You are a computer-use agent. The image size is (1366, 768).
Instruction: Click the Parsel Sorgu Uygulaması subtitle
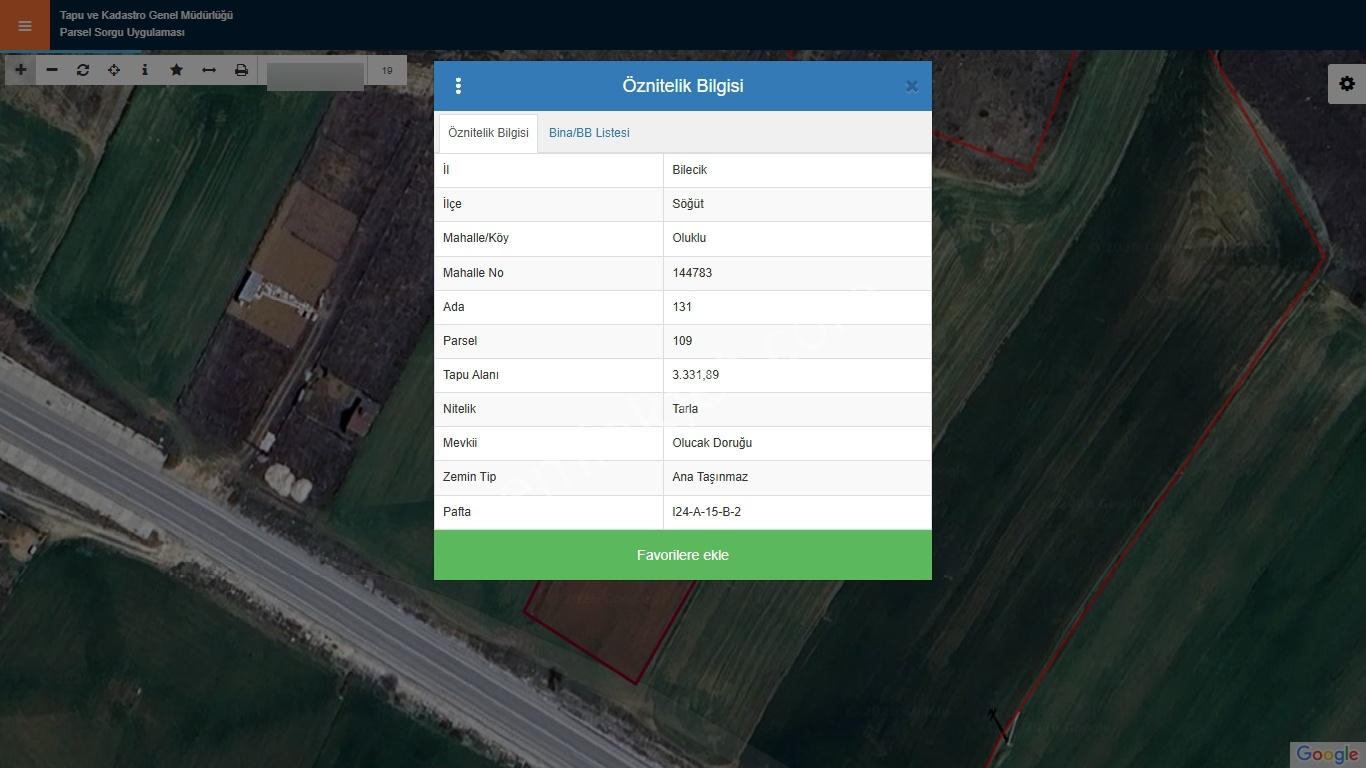[122, 33]
